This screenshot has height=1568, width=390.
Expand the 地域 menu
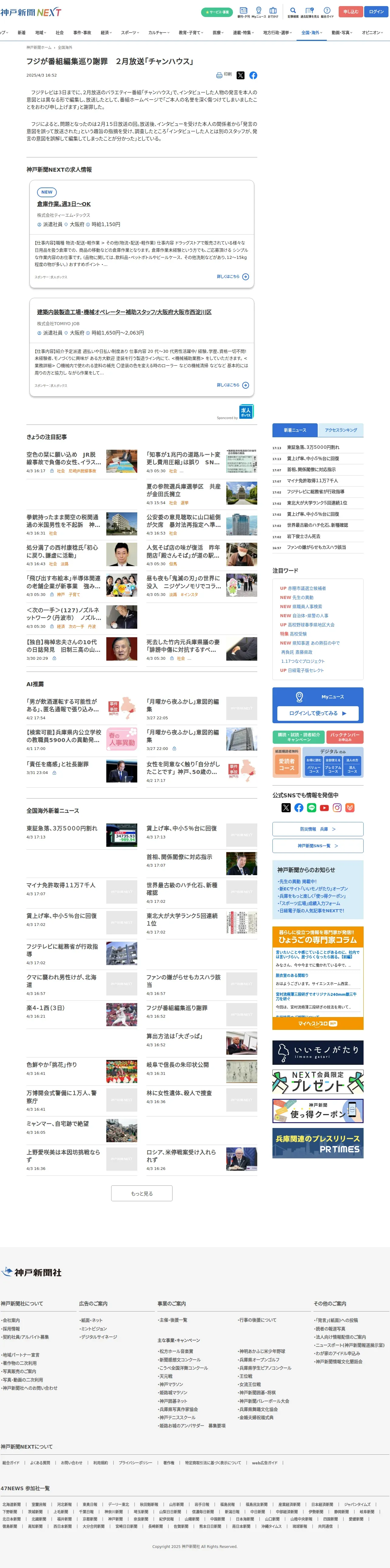click(41, 33)
